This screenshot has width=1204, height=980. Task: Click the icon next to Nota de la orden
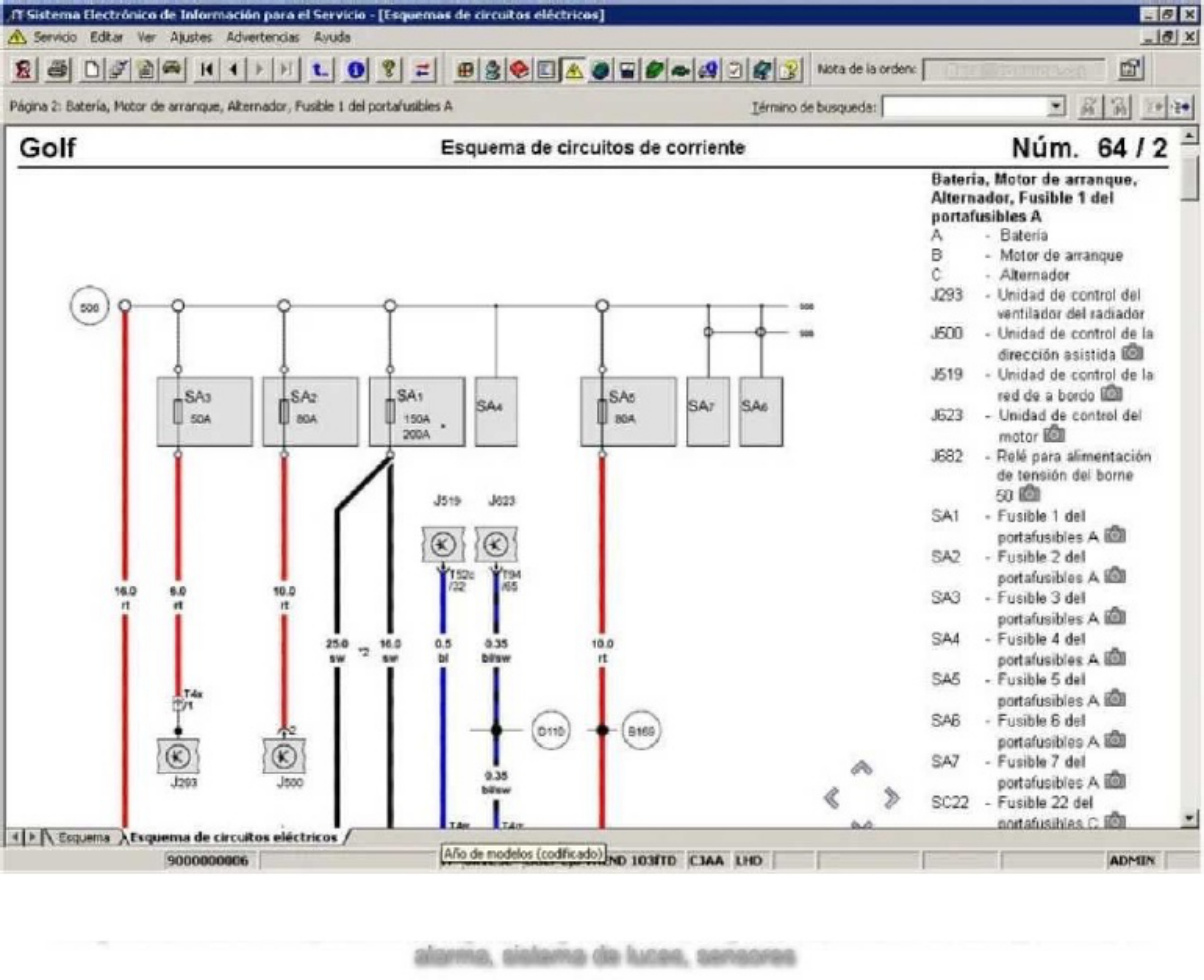tap(1130, 69)
